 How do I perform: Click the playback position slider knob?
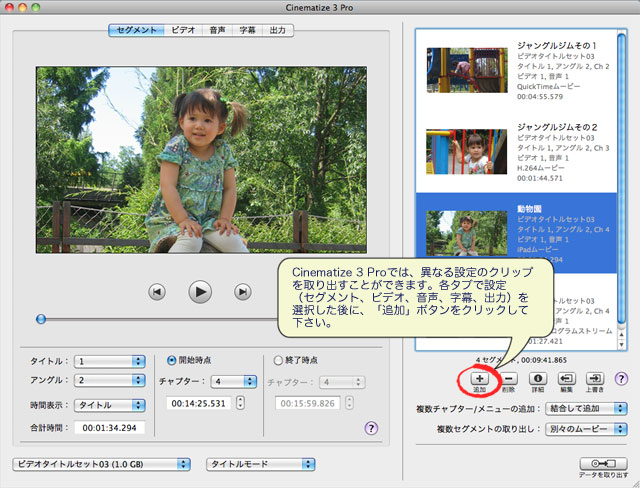41,319
